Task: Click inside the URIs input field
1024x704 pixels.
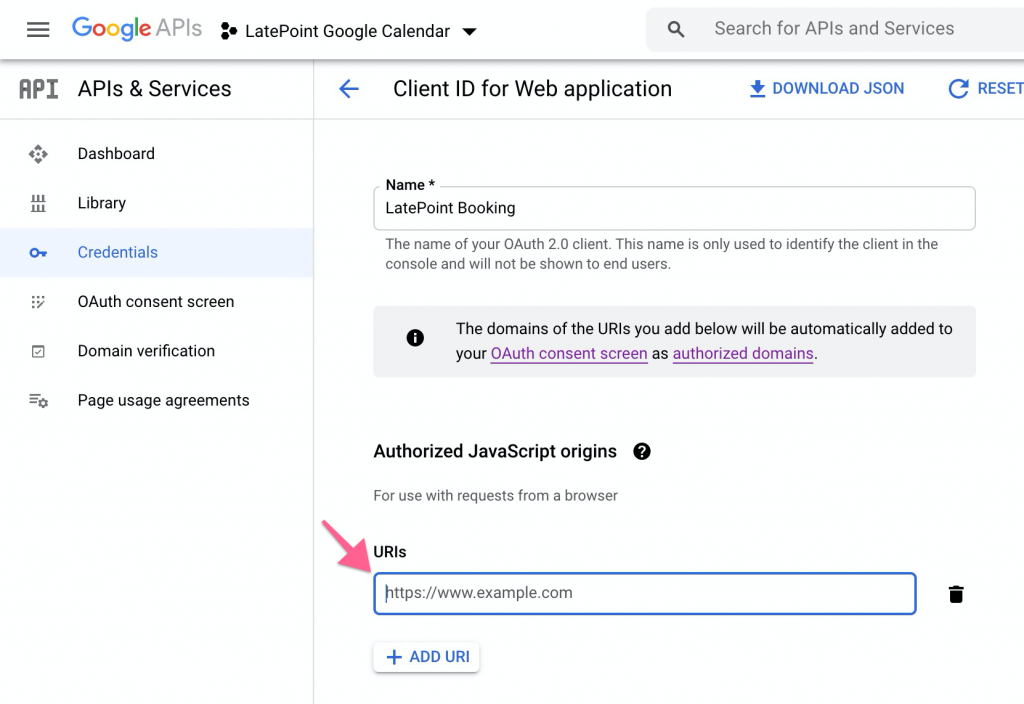Action: [x=645, y=593]
